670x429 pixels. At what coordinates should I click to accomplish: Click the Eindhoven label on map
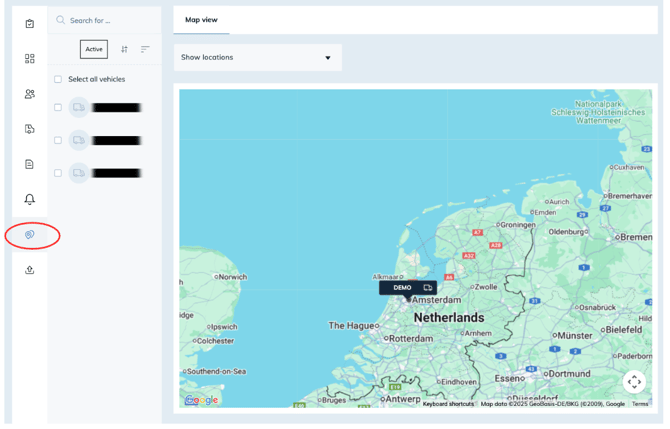[x=459, y=382]
